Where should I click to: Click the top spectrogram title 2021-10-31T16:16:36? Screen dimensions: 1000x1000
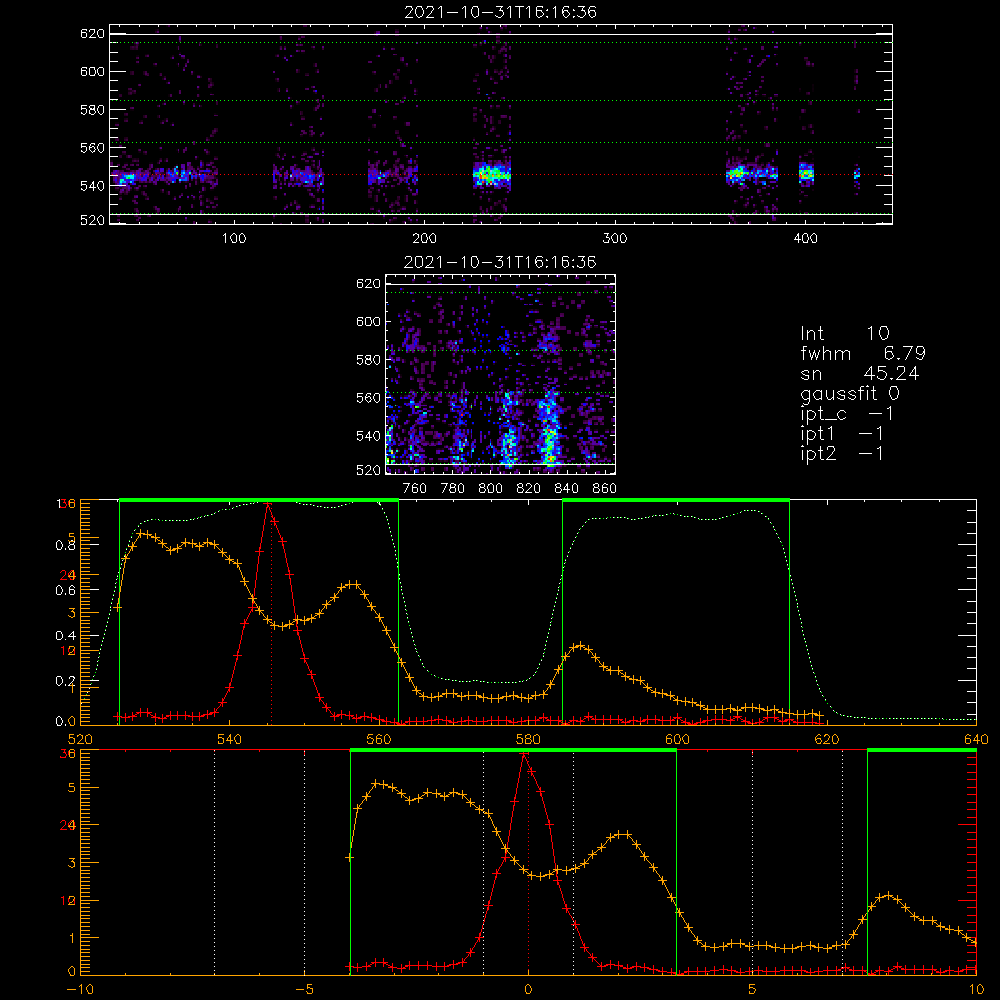[500, 12]
